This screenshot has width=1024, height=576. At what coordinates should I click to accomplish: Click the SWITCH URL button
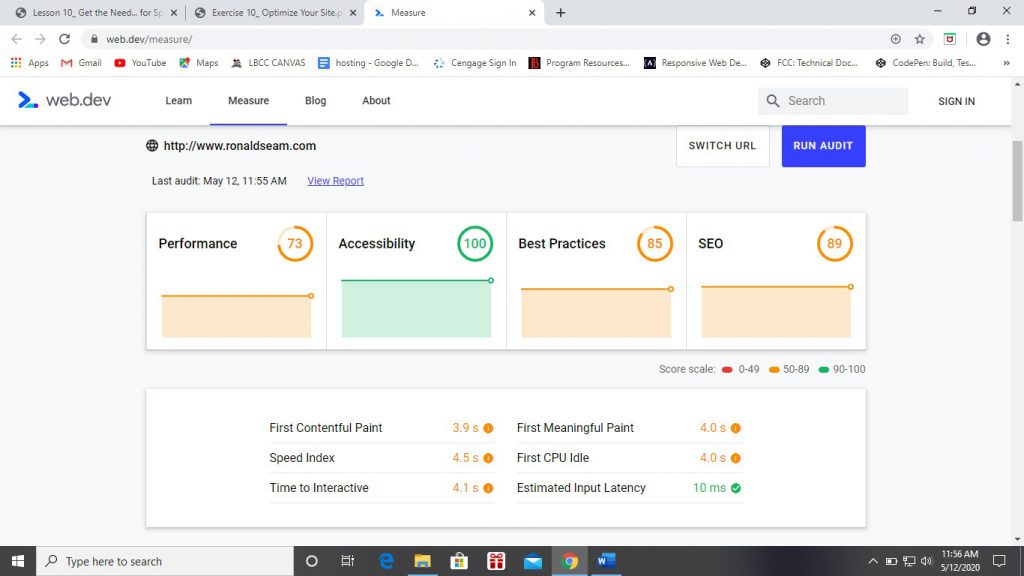click(x=722, y=146)
